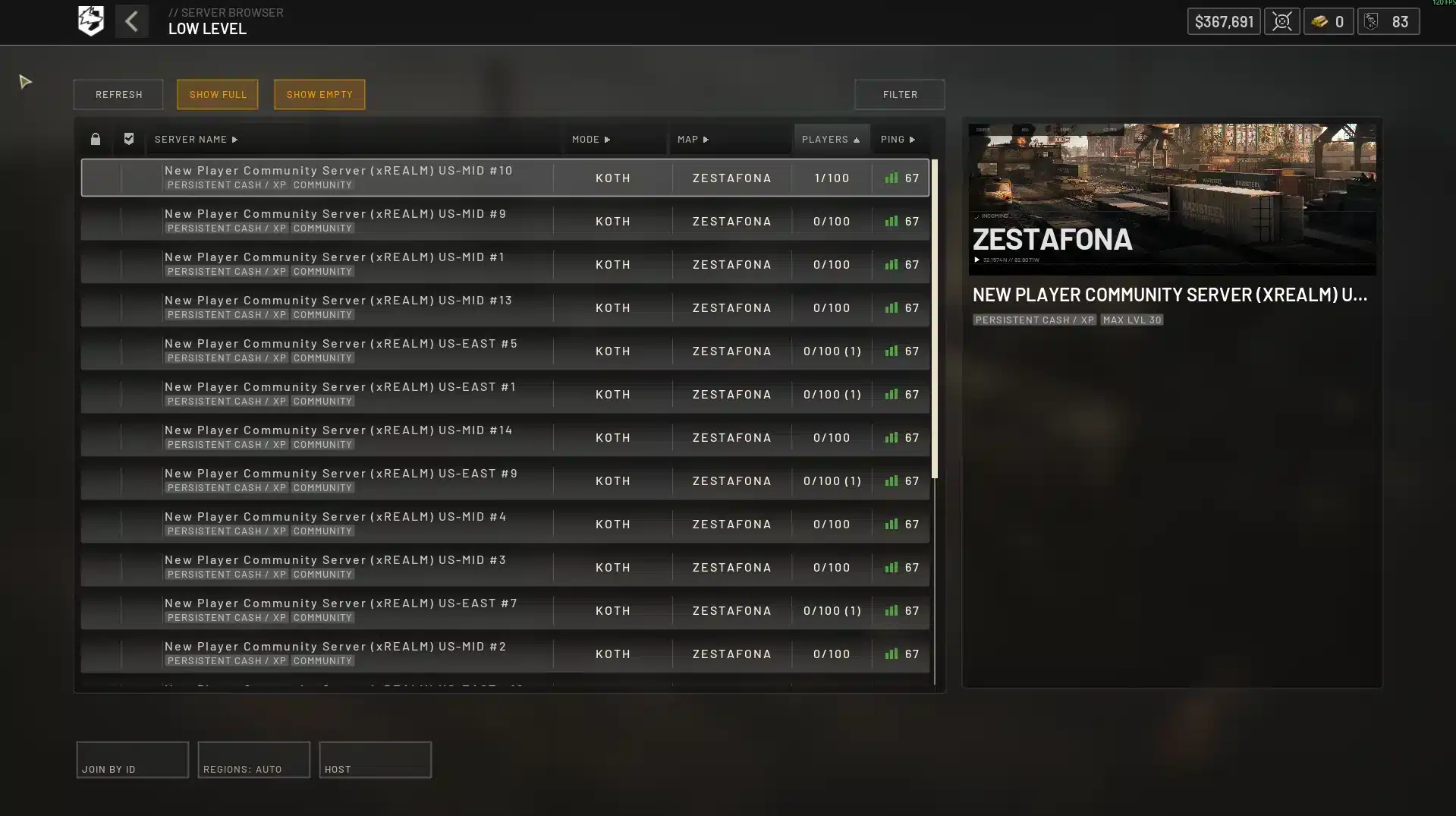Sort by the lock icon column

click(x=95, y=139)
